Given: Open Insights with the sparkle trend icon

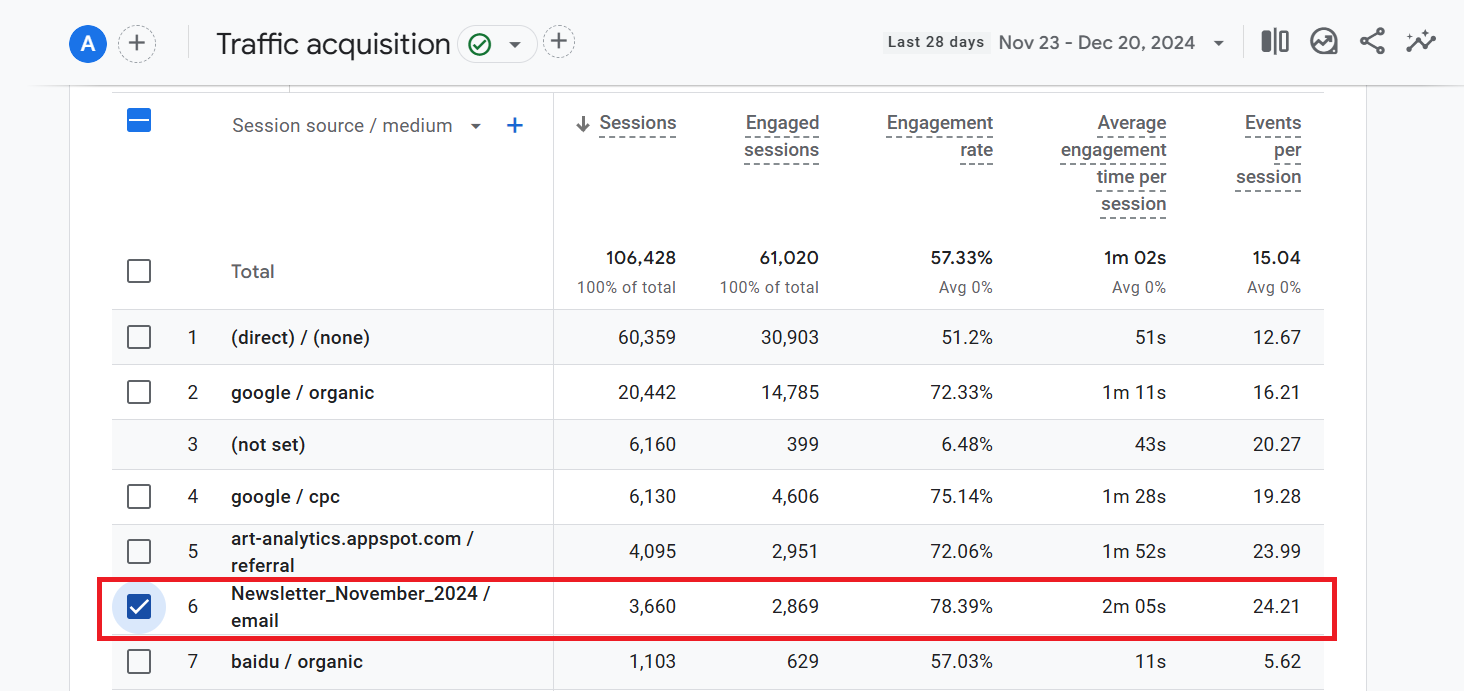Looking at the screenshot, I should pos(1420,41).
